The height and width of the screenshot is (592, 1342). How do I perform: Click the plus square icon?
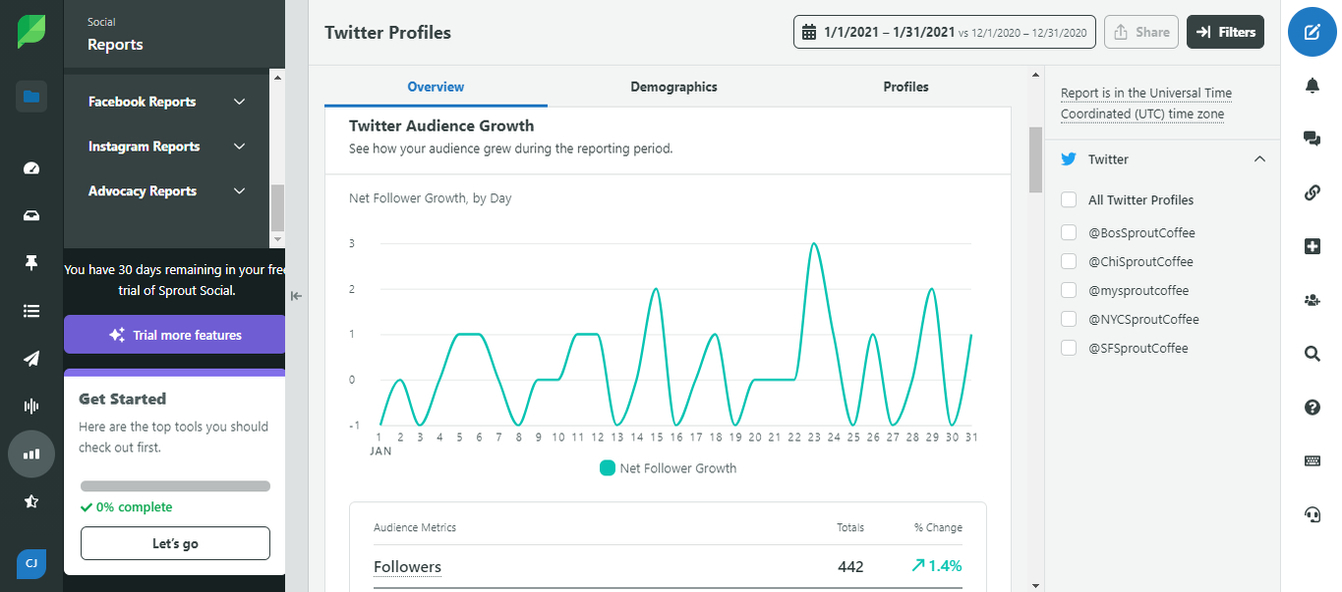click(1312, 246)
